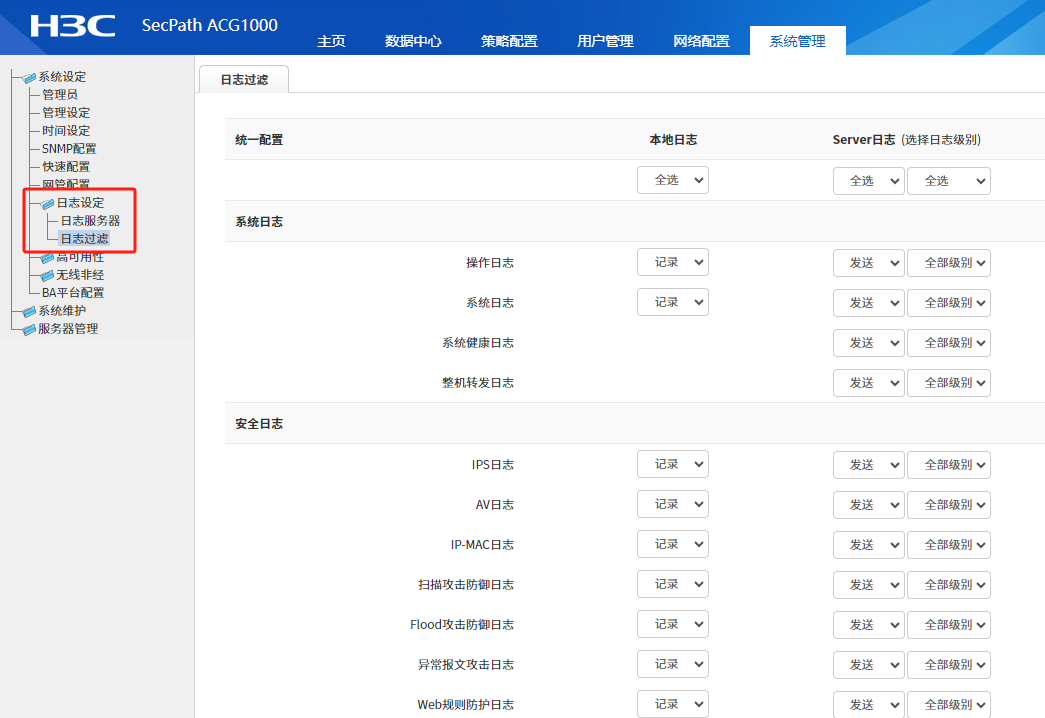Open 系统健康日志 全部级别 level dropdown
The image size is (1045, 718).
(x=948, y=343)
